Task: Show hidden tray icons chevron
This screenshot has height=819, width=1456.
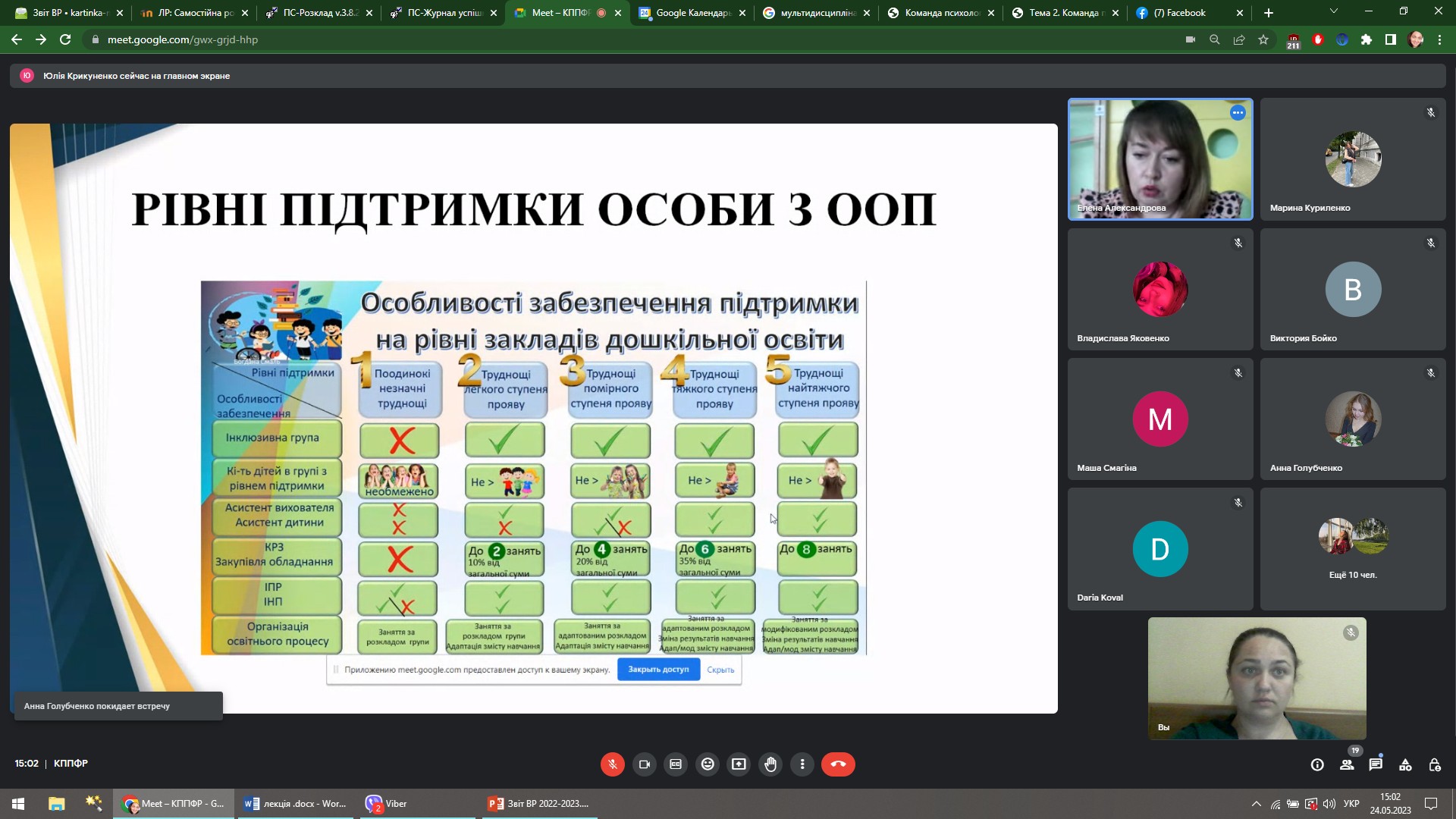Action: tap(1257, 804)
